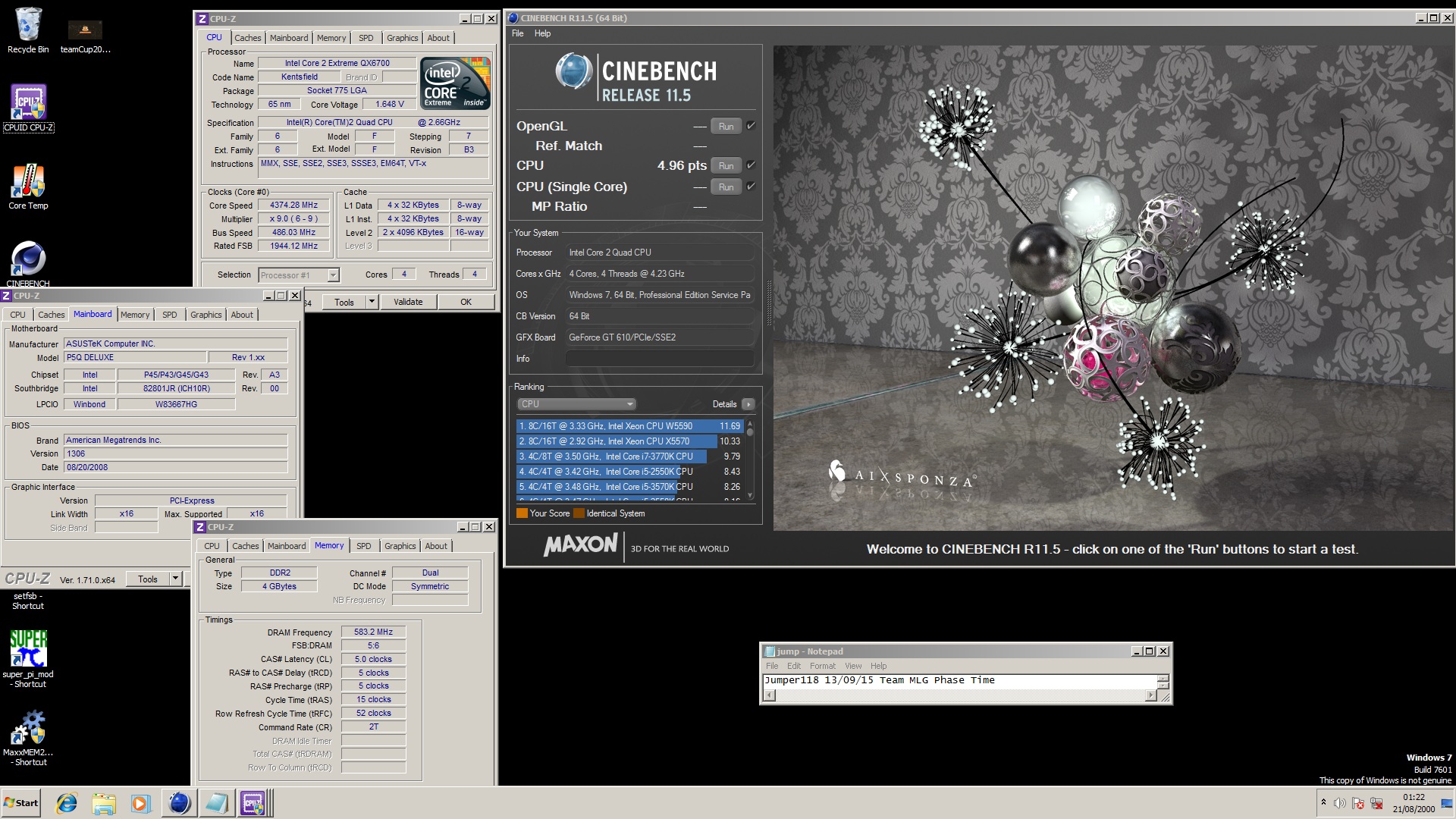Open Windows Media Player from taskbar
Image resolution: width=1456 pixels, height=819 pixels.
pos(141,803)
